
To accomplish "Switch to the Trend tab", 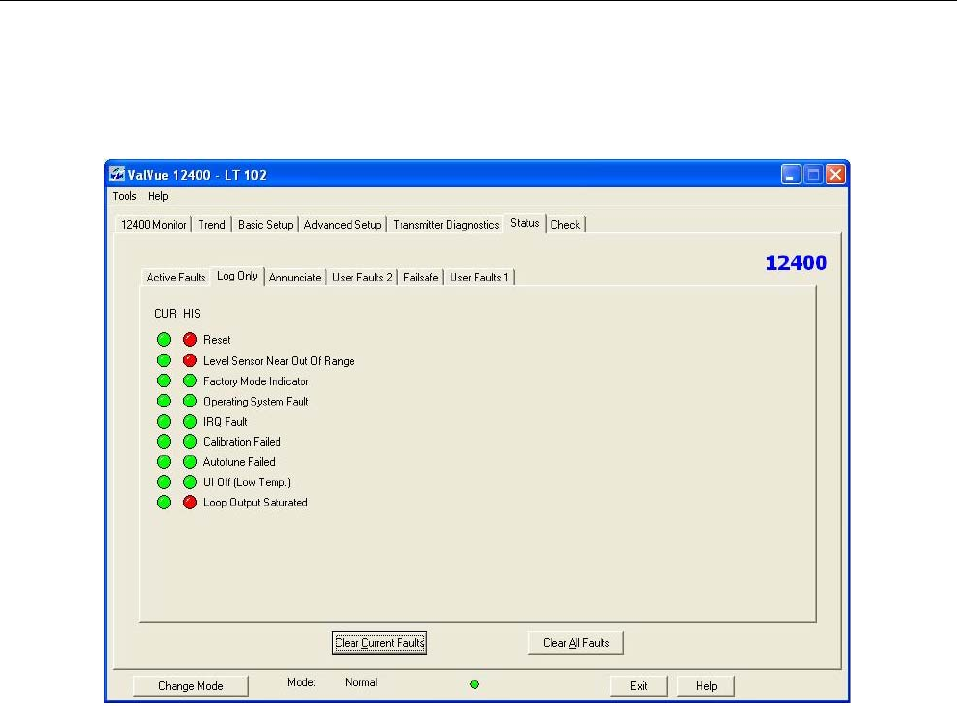I will pyautogui.click(x=212, y=225).
